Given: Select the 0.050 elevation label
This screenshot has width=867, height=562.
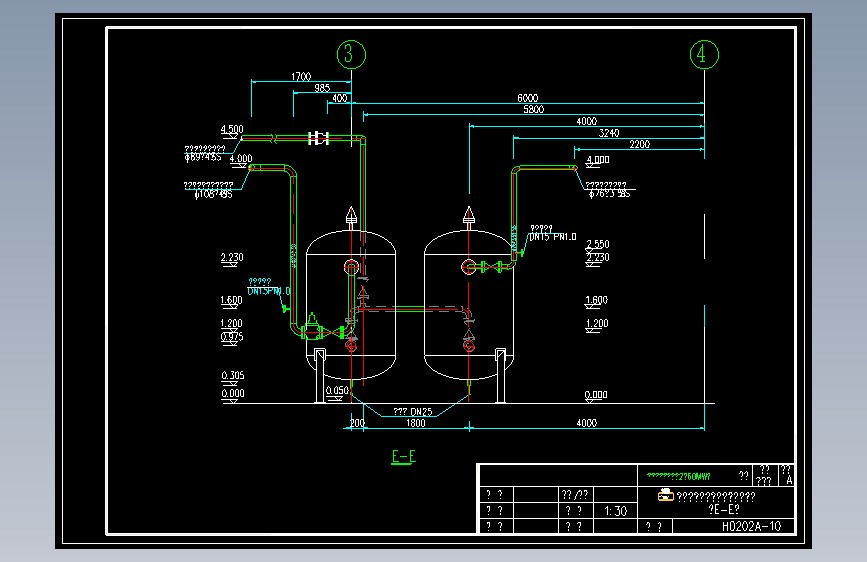Looking at the screenshot, I should click(337, 391).
